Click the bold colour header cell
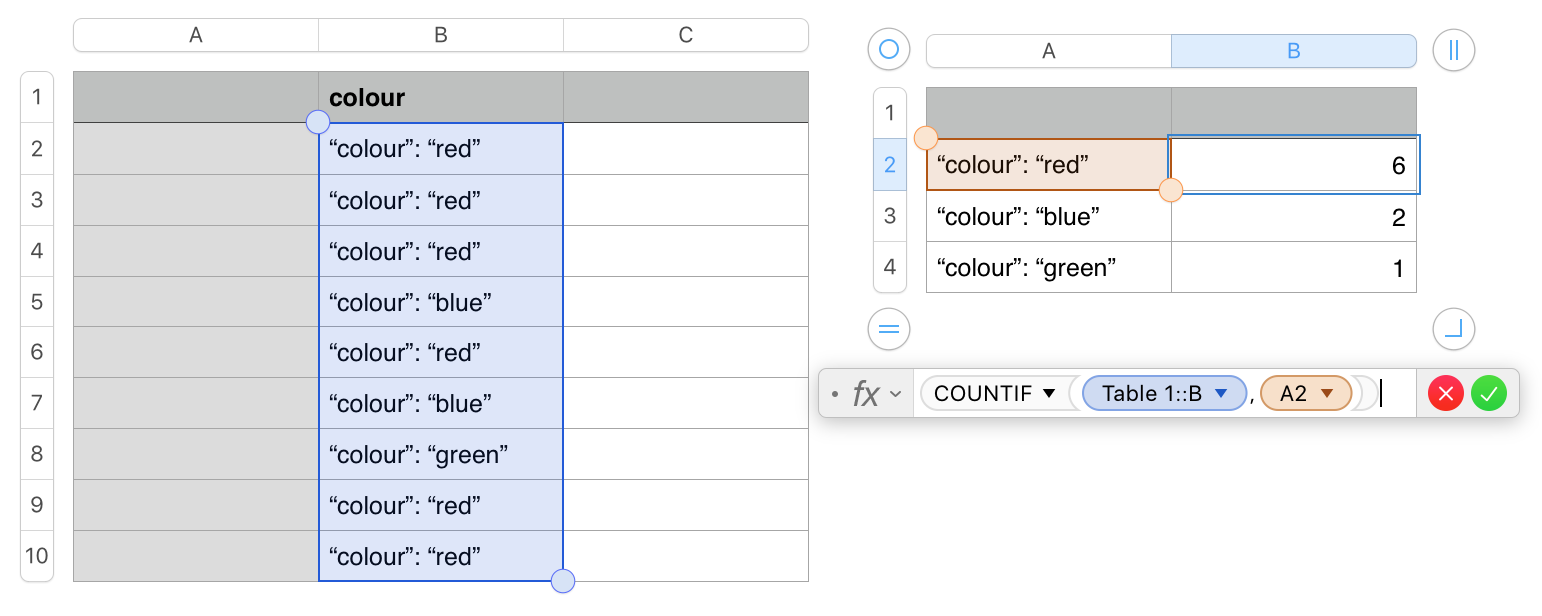The height and width of the screenshot is (616, 1542). (x=440, y=97)
